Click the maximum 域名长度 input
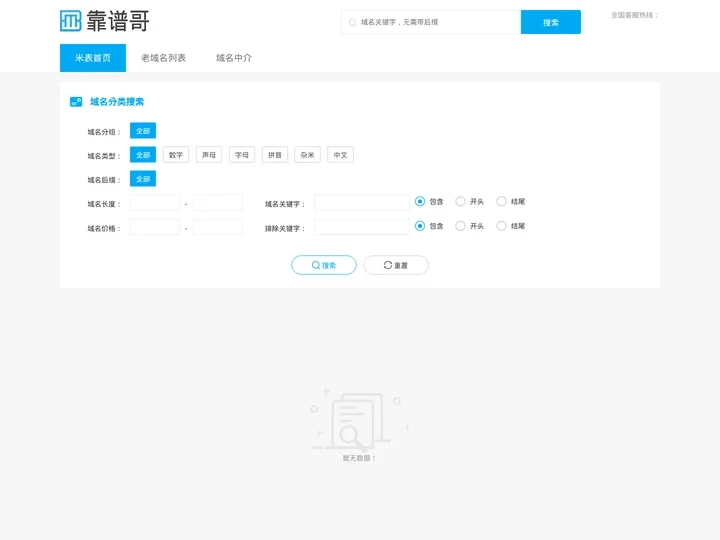The image size is (720, 540). (217, 202)
